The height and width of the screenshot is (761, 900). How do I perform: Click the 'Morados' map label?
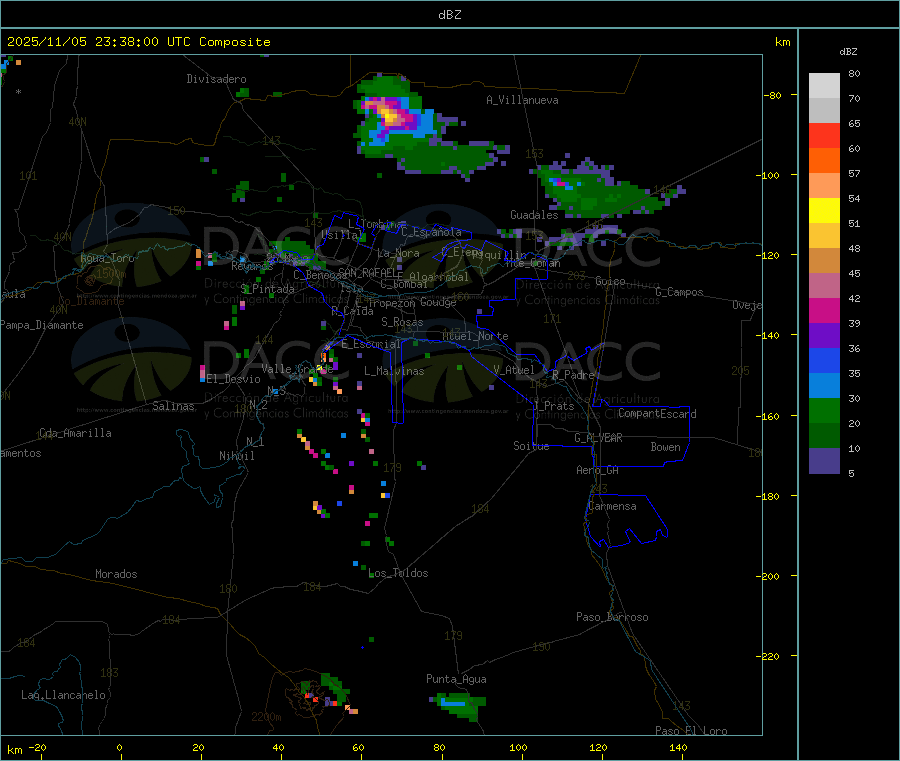116,574
